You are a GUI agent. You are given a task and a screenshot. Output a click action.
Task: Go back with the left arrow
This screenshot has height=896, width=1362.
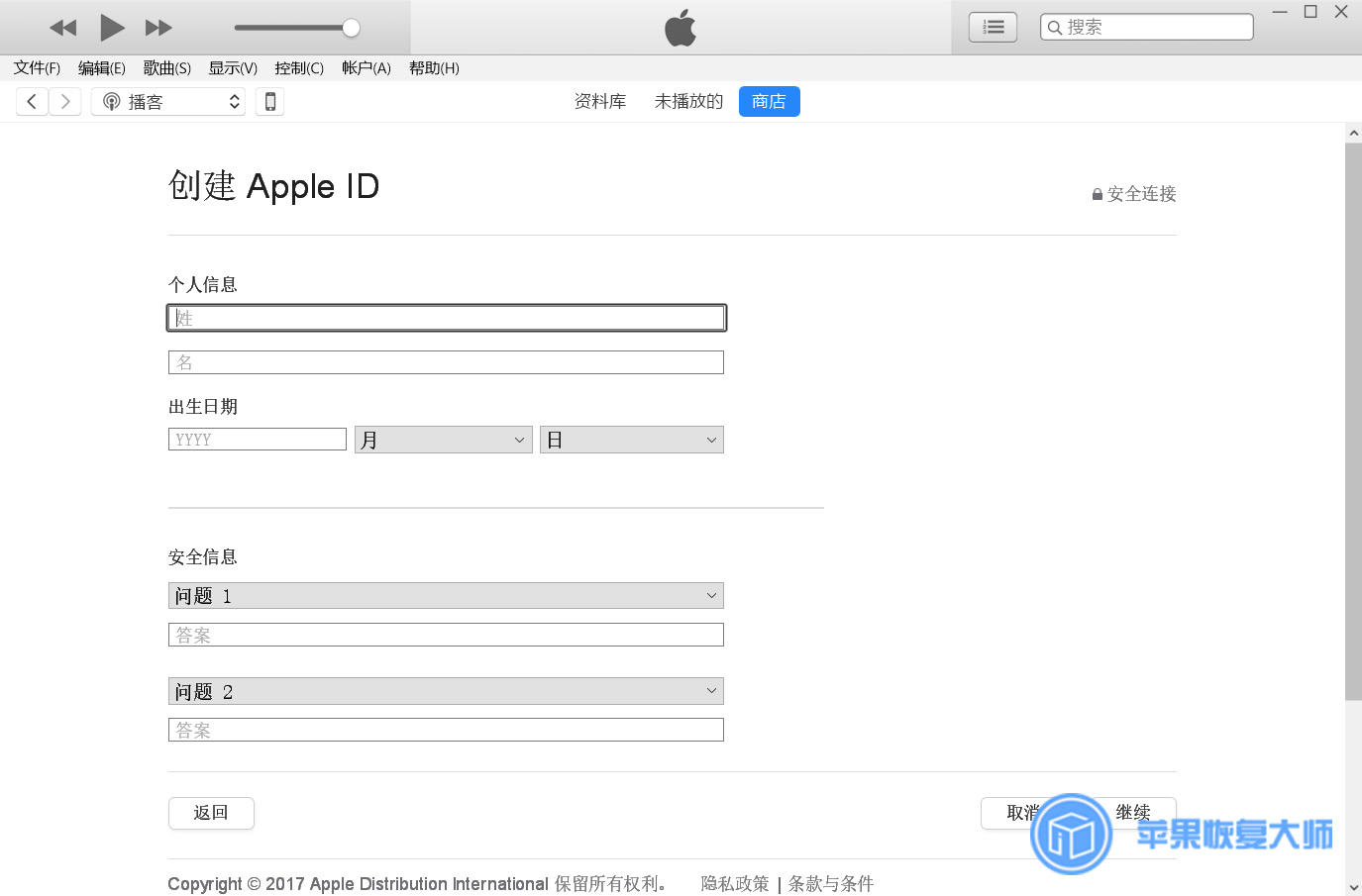(x=32, y=101)
